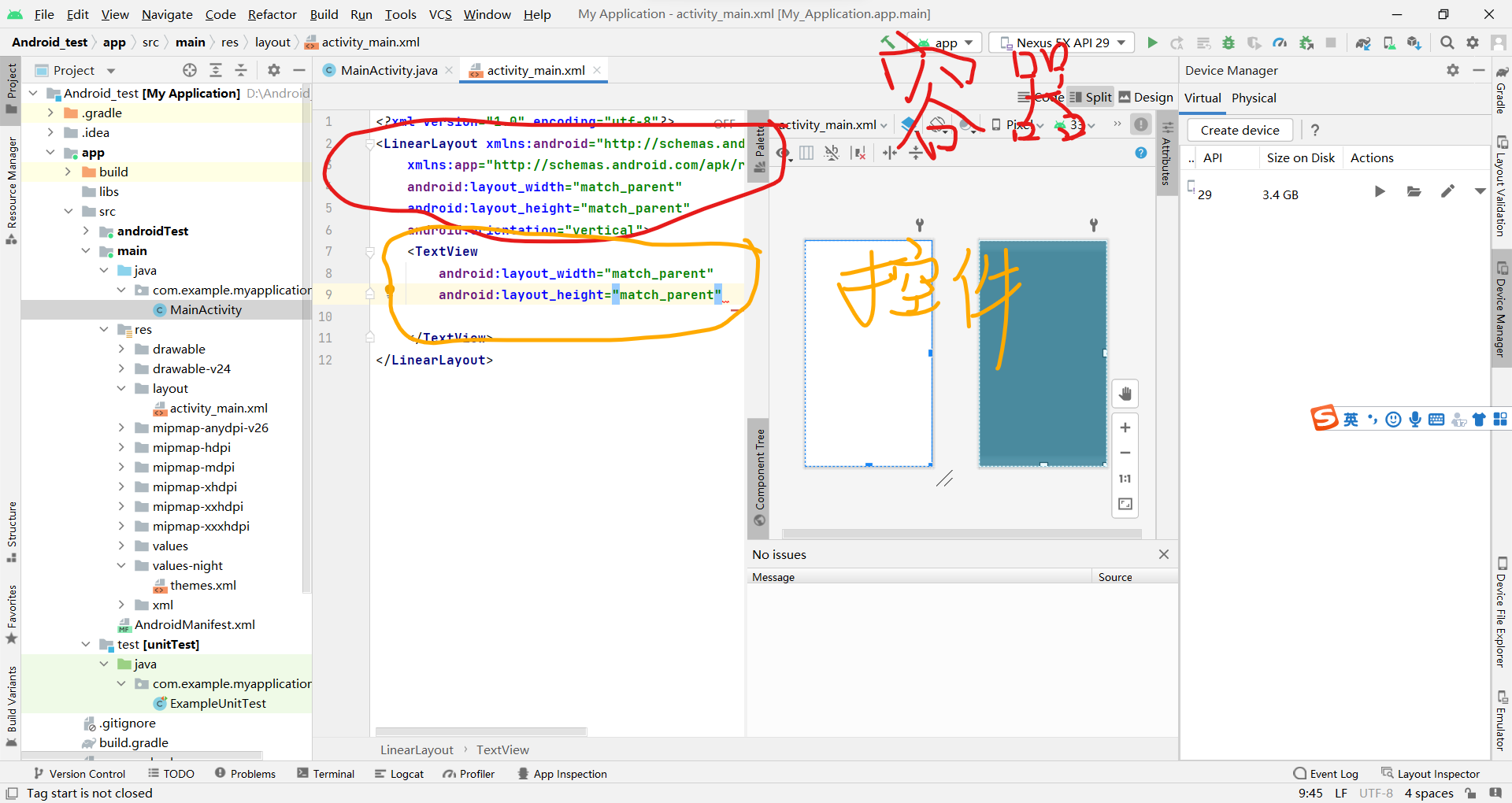
Task: Open the IDE Settings gear icon
Action: [1473, 43]
